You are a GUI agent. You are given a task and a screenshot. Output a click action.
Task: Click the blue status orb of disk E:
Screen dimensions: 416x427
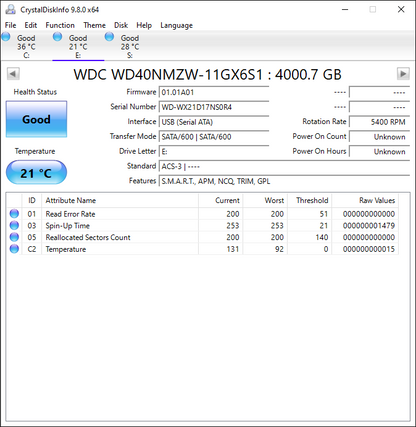57,37
